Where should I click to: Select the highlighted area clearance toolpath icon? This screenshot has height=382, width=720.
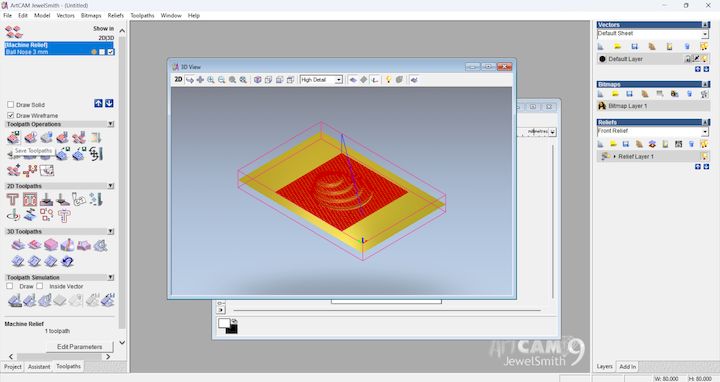[x=30, y=199]
